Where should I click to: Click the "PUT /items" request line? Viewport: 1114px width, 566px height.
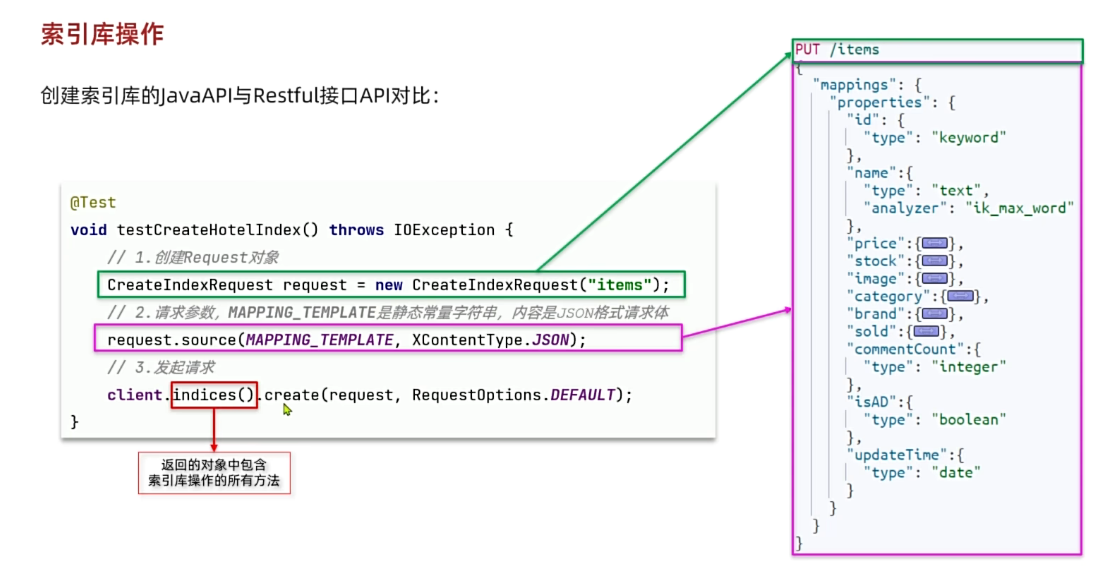pos(837,50)
